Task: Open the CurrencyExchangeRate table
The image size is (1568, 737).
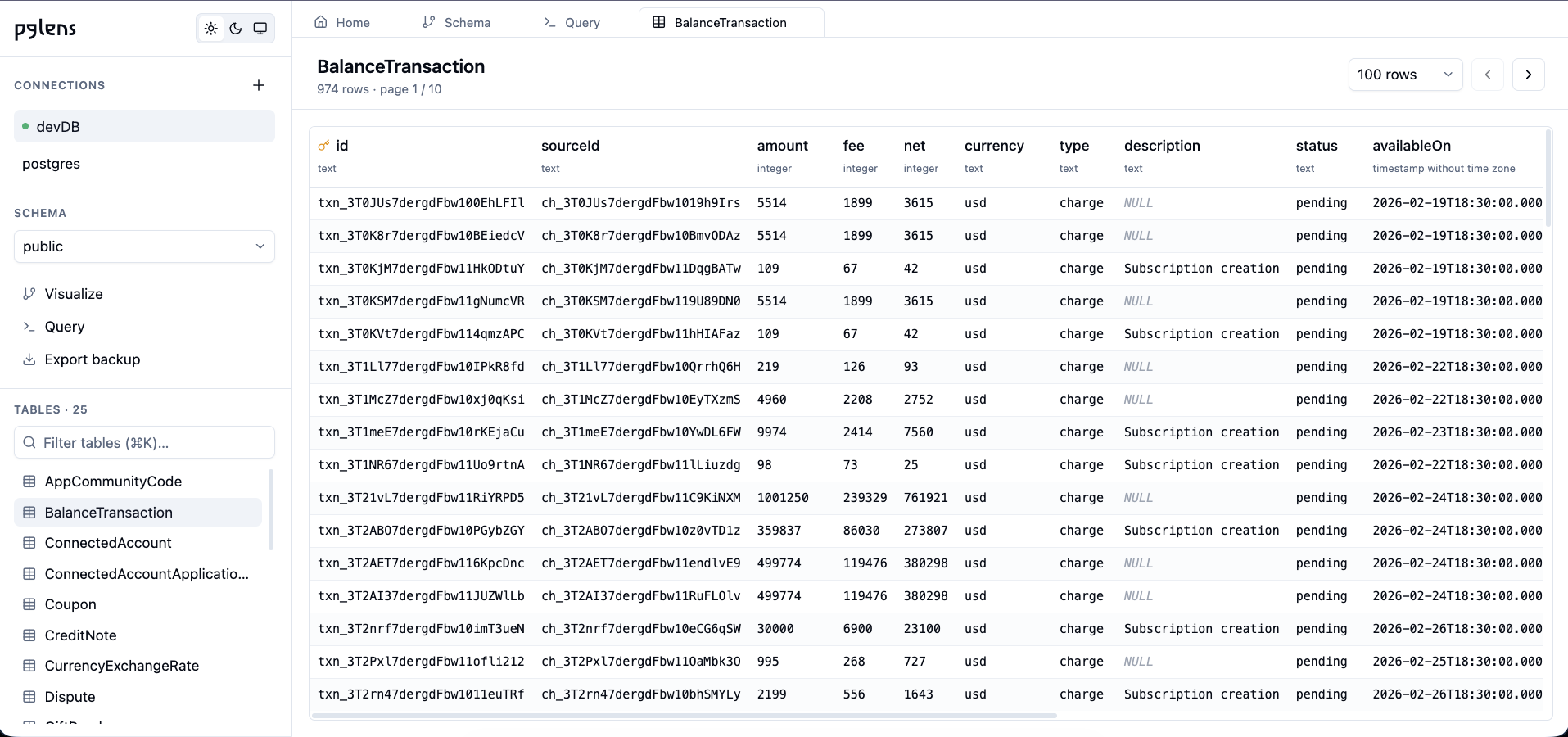Action: tap(138, 666)
